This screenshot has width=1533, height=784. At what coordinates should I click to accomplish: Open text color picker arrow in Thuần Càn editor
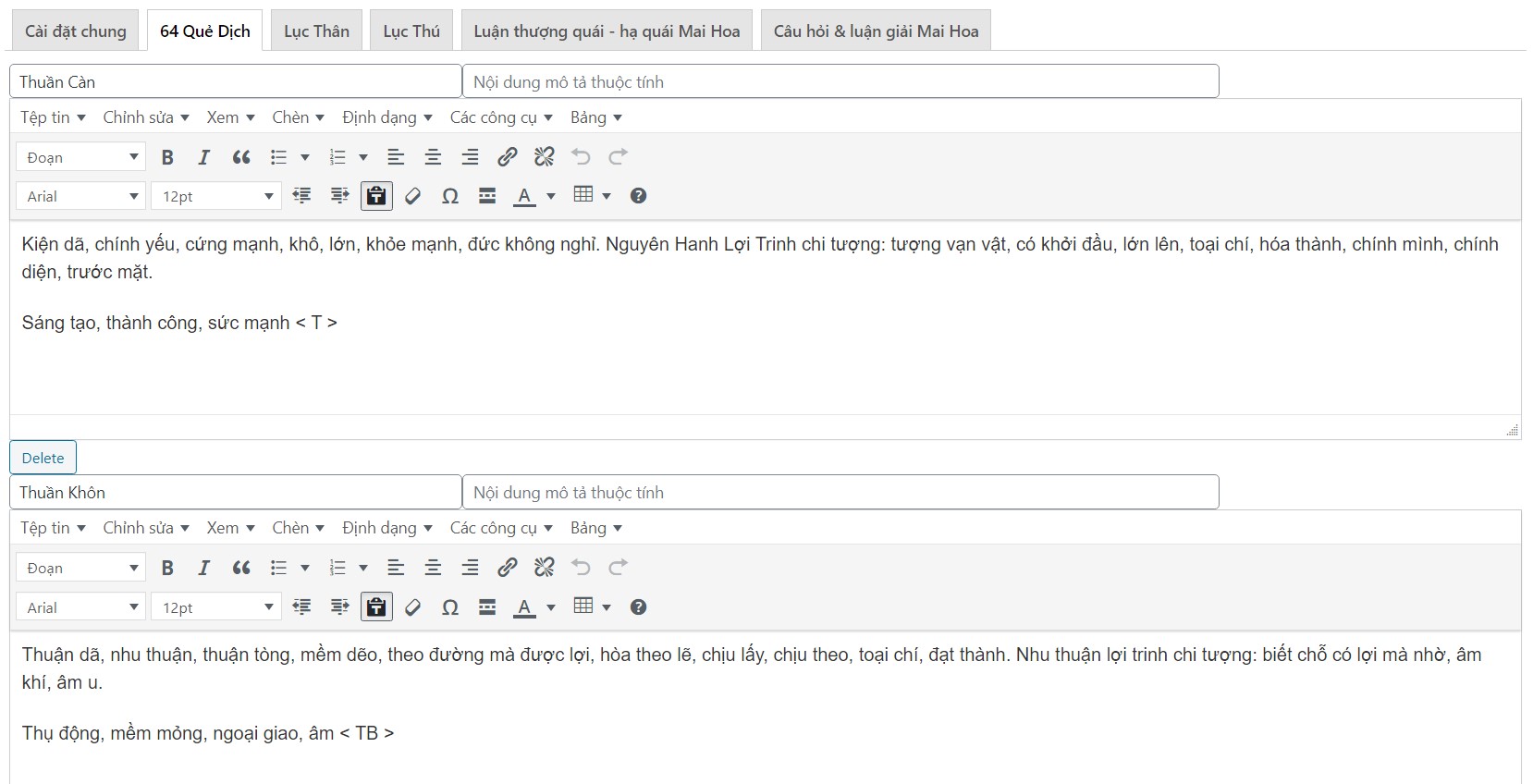point(551,196)
